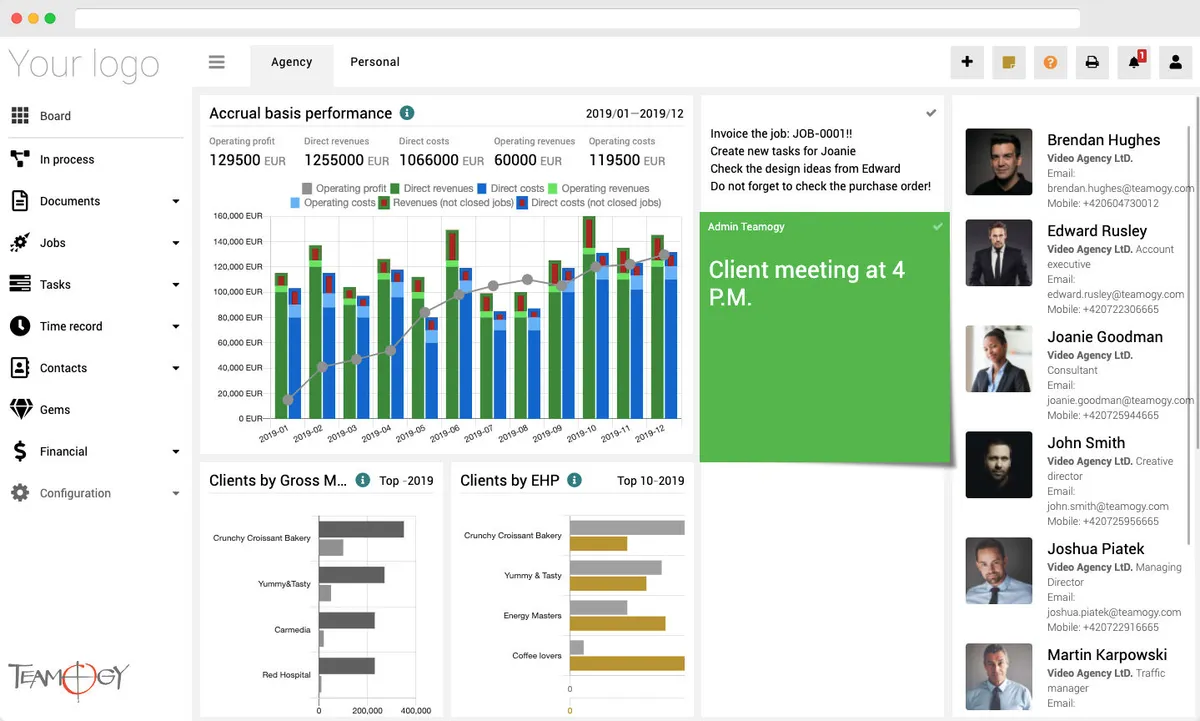Toggle Direct revenues legend series
Screen dimensions: 1200x721
click(x=431, y=188)
